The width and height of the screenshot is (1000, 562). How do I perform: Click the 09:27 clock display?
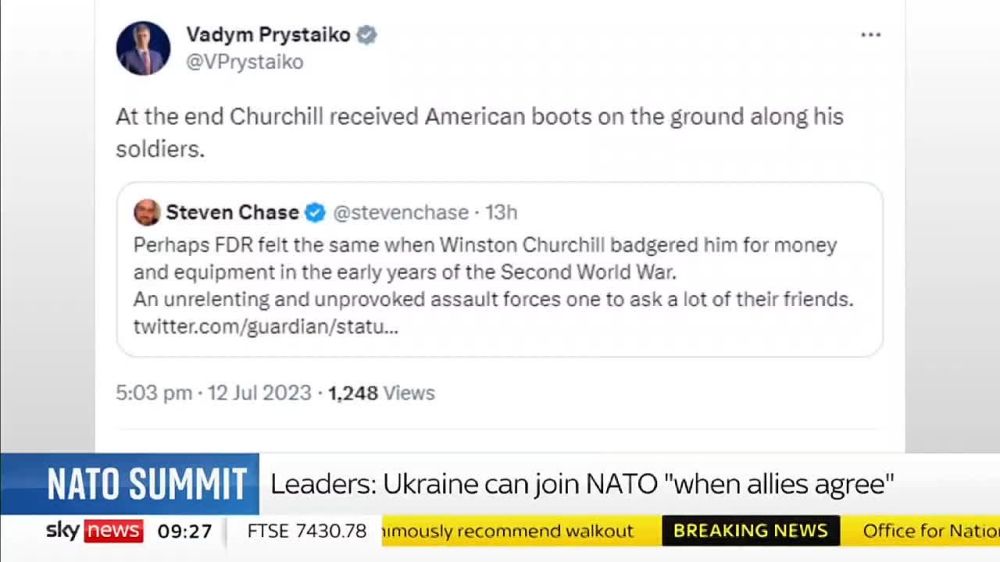coord(185,531)
